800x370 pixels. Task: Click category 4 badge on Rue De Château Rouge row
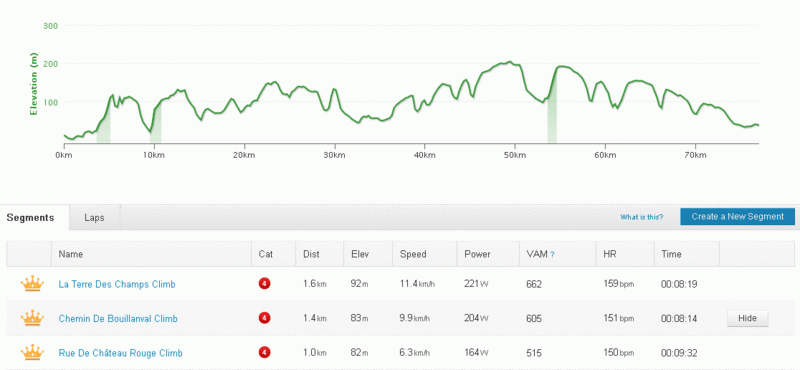coord(264,352)
